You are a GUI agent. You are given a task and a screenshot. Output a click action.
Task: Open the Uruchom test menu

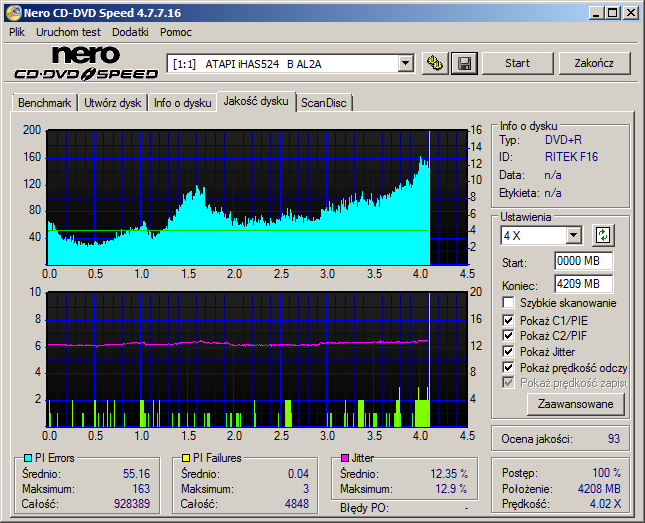[68, 32]
